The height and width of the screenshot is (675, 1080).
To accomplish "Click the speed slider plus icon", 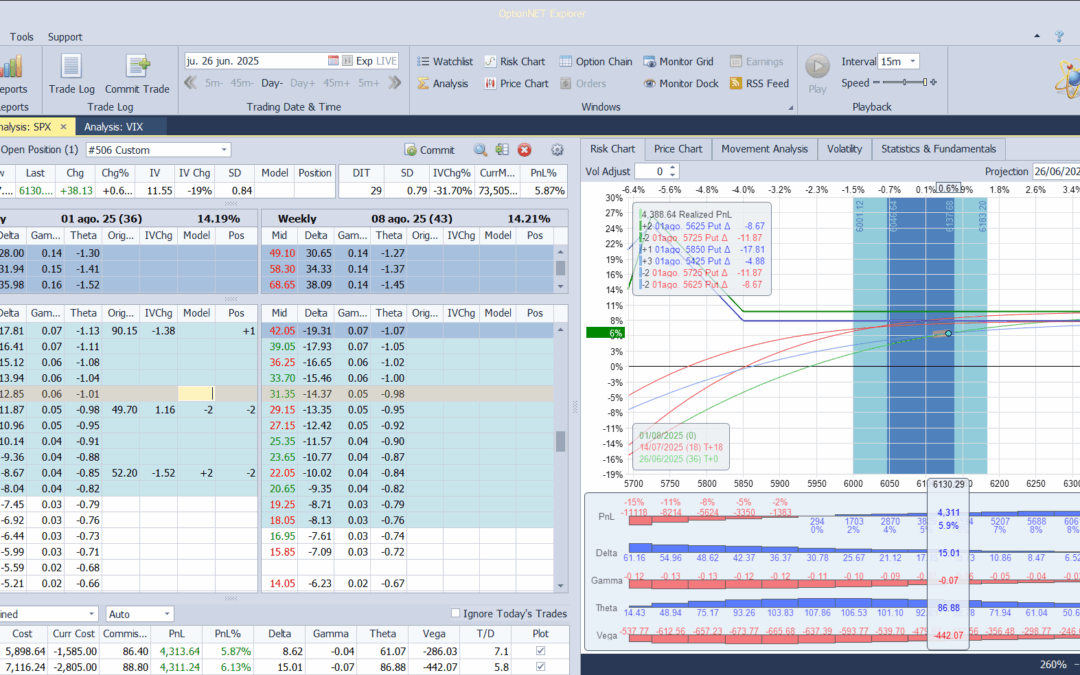I will pos(933,82).
